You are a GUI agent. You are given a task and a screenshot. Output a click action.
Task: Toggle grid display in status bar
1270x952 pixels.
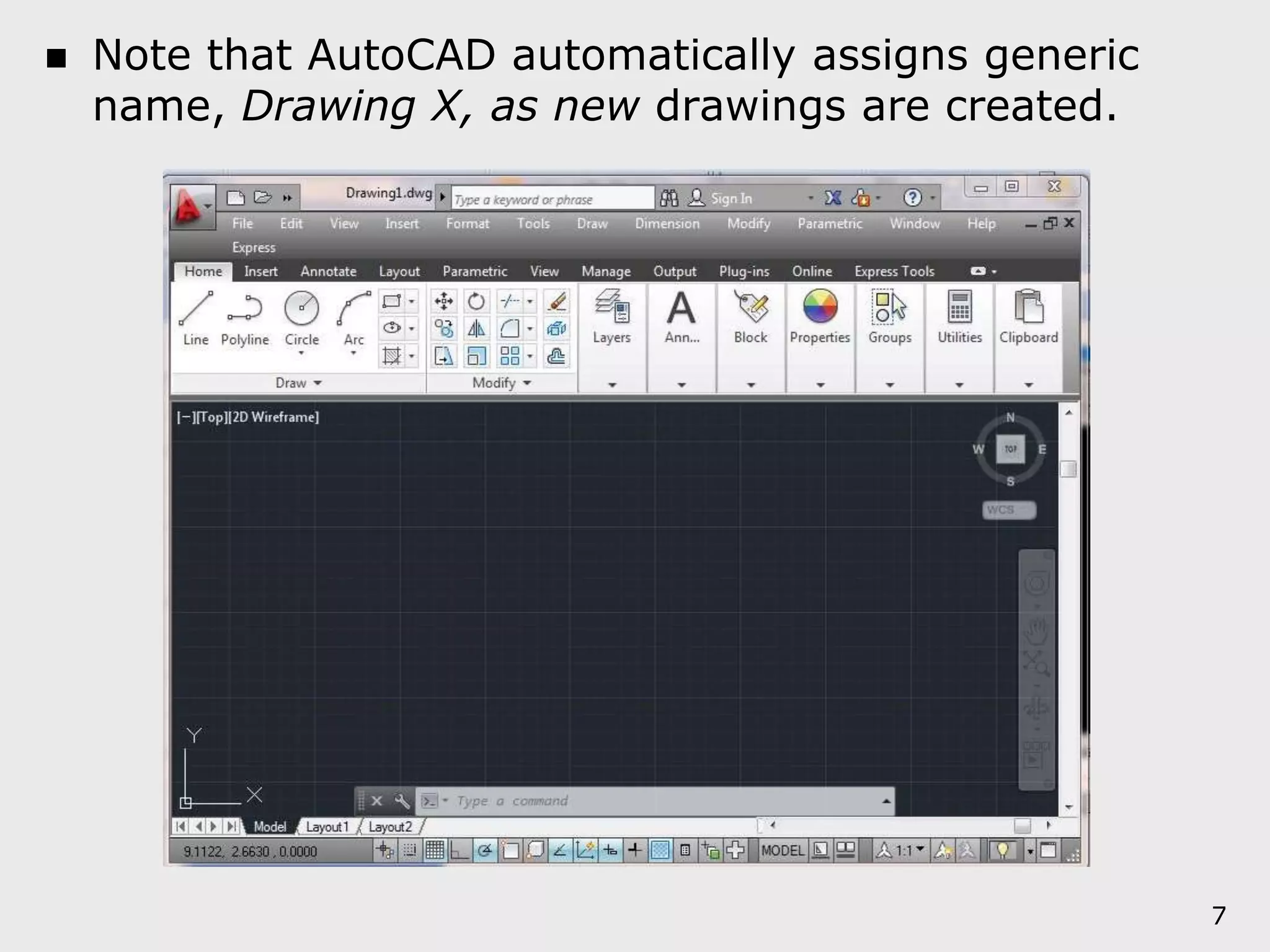pyautogui.click(x=434, y=850)
